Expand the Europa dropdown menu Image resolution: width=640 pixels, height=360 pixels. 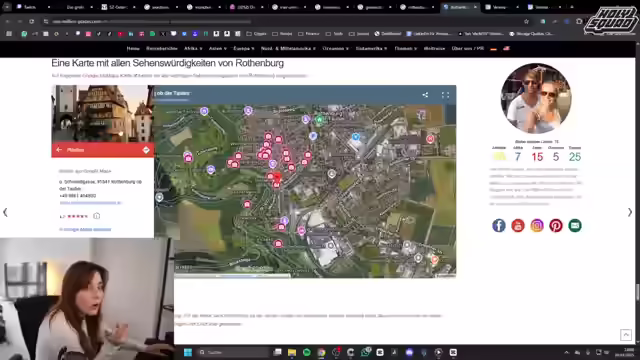click(244, 48)
